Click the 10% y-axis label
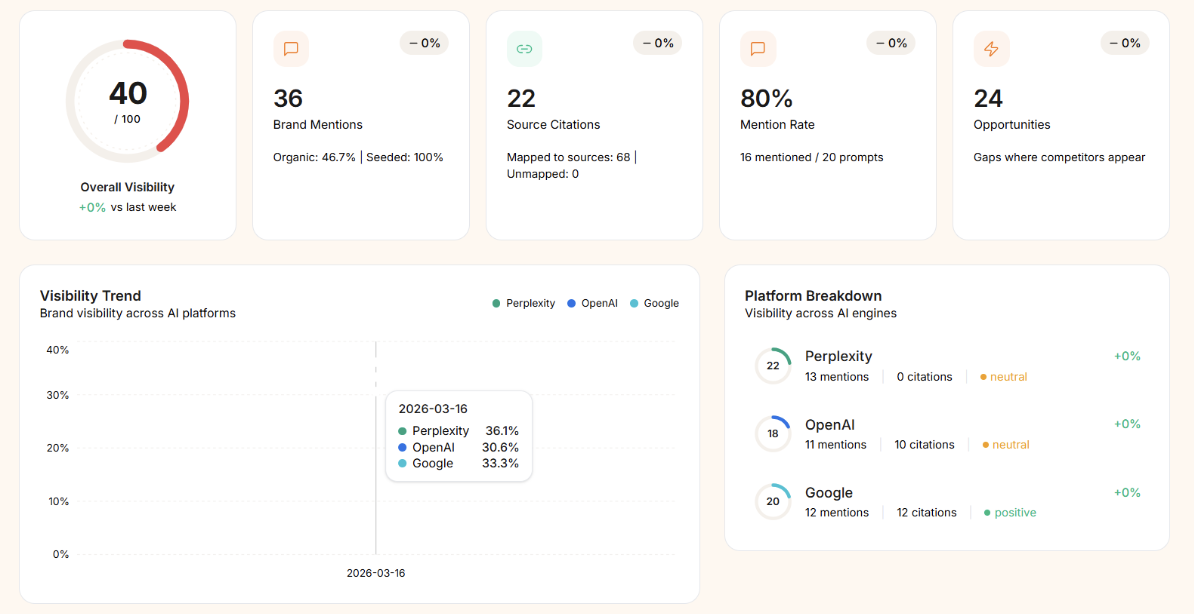Image resolution: width=1194 pixels, height=614 pixels. tap(58, 501)
